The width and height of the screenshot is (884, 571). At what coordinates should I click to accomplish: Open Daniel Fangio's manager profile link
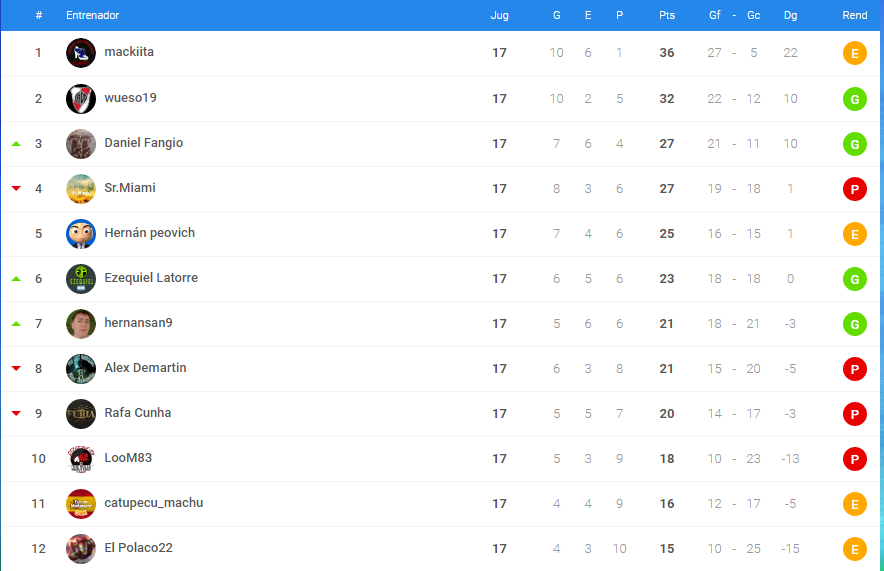point(144,143)
